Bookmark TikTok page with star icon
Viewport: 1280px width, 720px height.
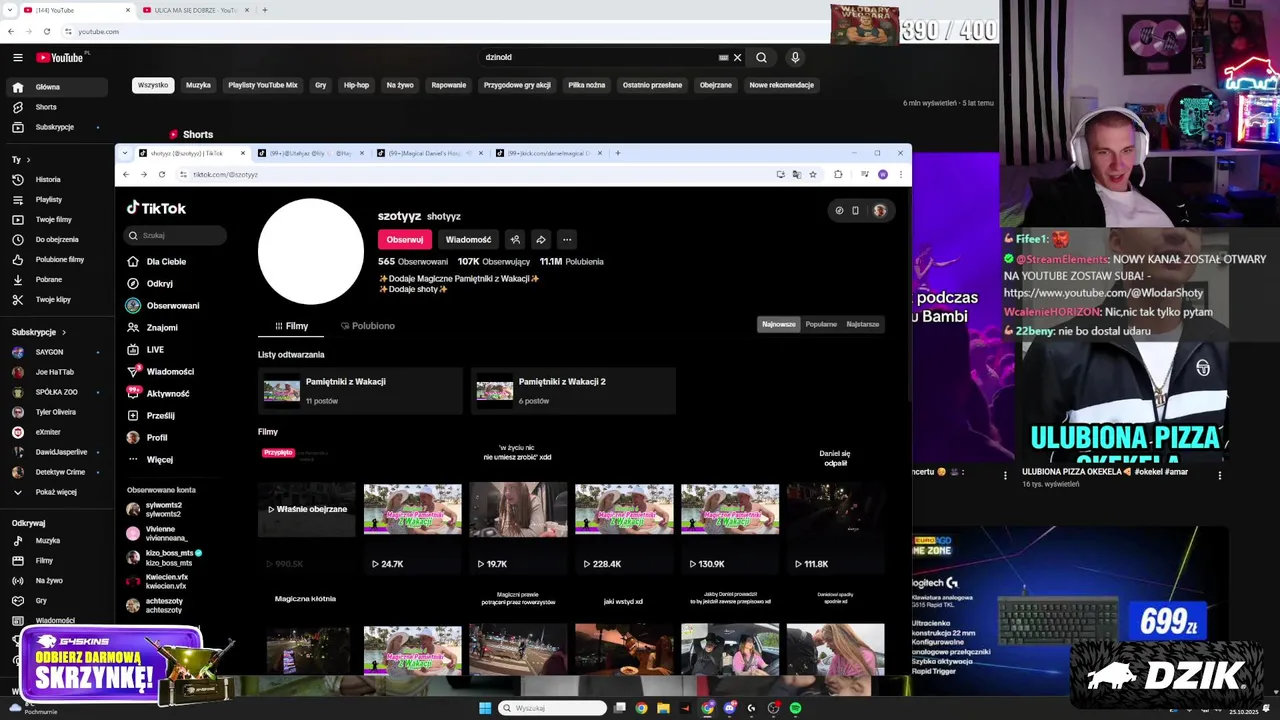click(x=813, y=175)
